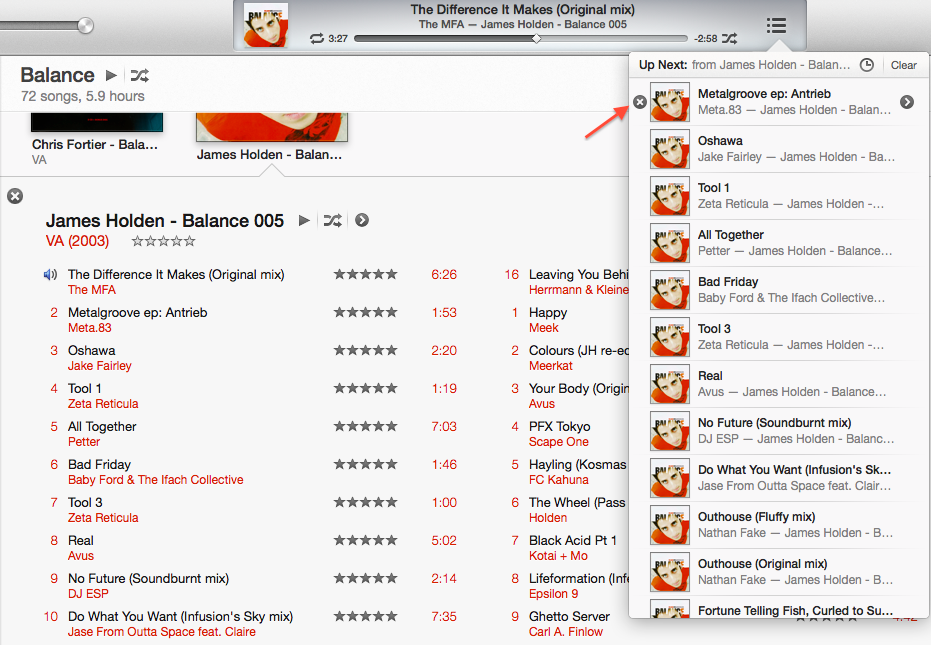The height and width of the screenshot is (645, 931).
Task: Select the track Black Acid Pt 1
Action: coord(573,540)
